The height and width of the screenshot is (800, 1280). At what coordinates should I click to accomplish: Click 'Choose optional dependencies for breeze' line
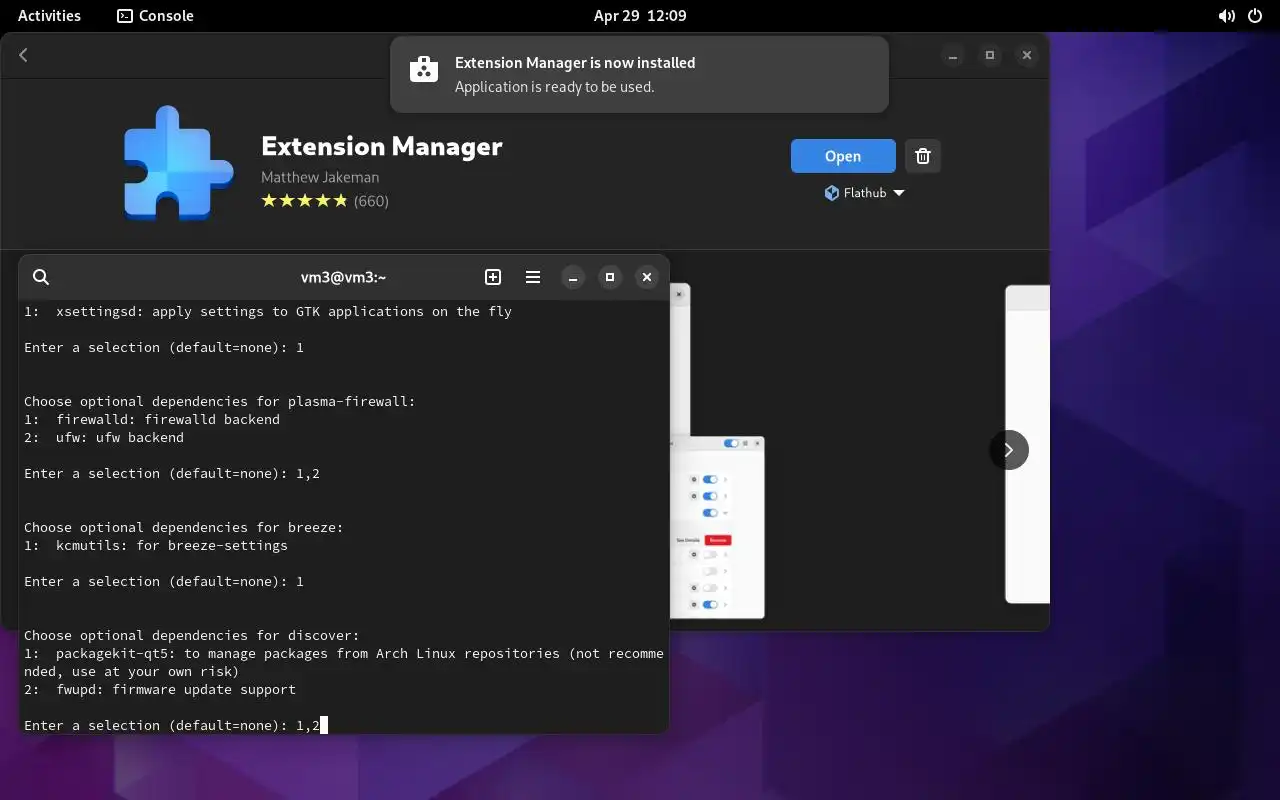pos(184,527)
